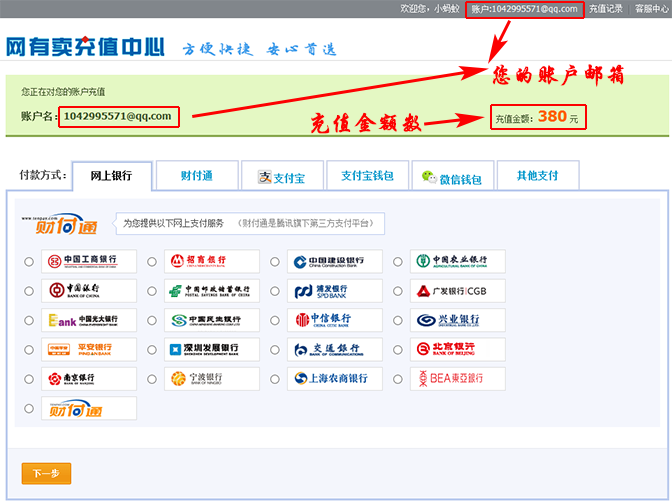Click the 中国民生银行 logo card
This screenshot has width=672, height=504.
coord(212,320)
